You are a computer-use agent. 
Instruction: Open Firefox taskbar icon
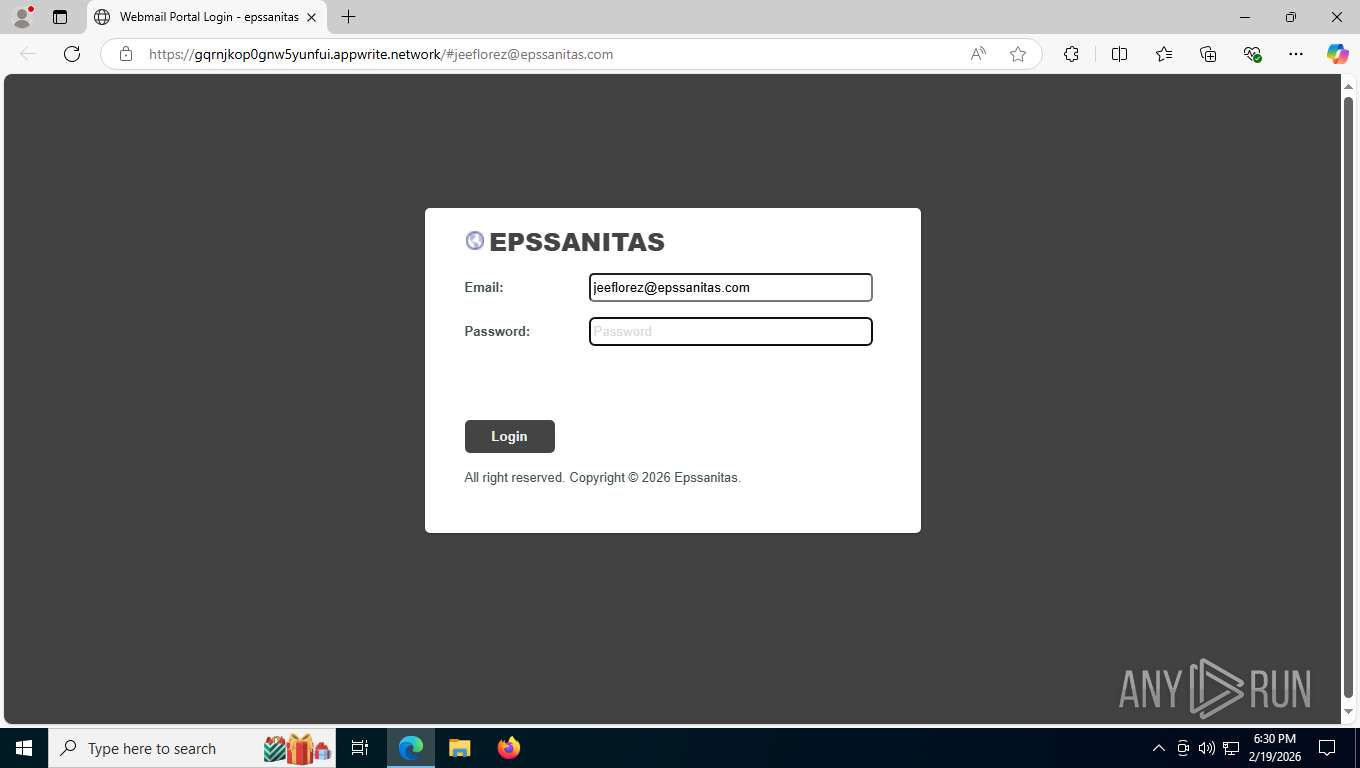(x=509, y=748)
